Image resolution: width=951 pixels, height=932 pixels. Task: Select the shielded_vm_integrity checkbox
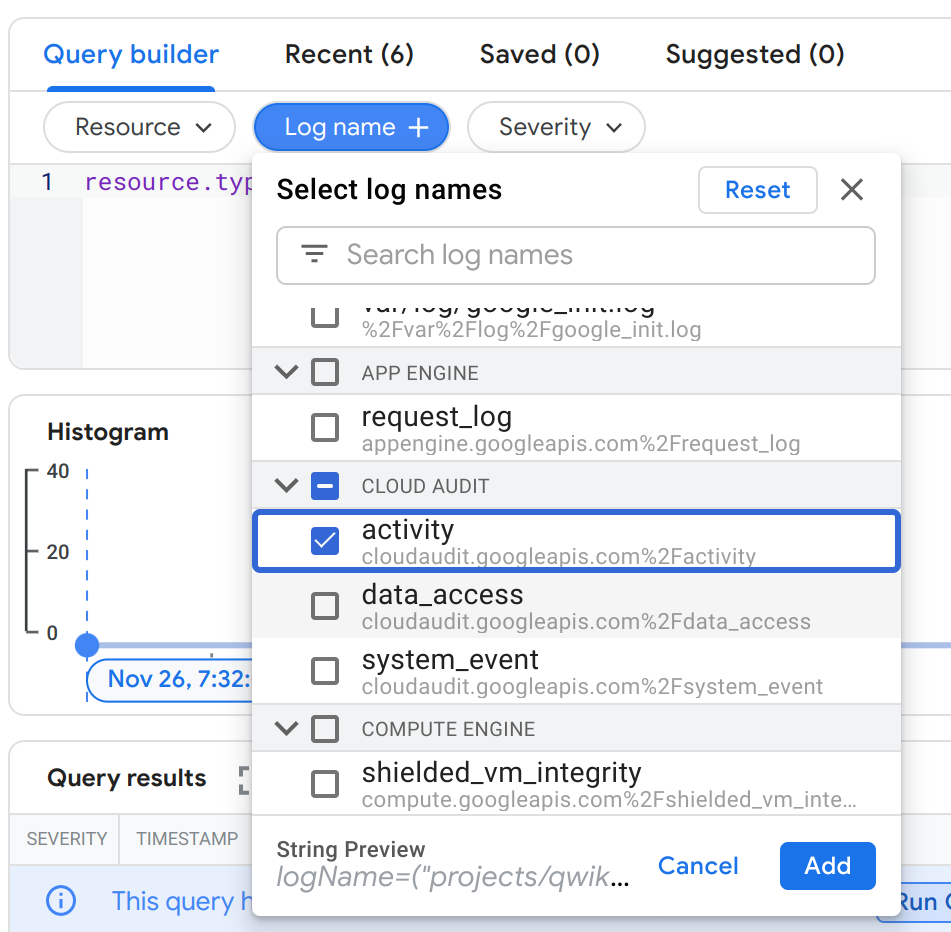tap(325, 784)
